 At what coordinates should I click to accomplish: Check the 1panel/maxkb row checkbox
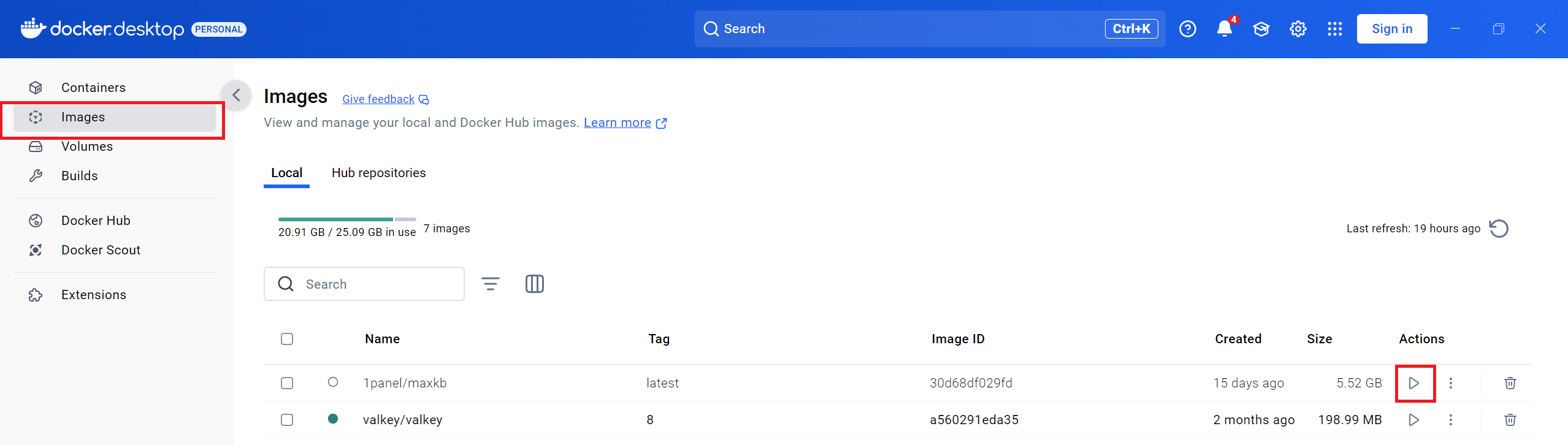click(x=287, y=383)
